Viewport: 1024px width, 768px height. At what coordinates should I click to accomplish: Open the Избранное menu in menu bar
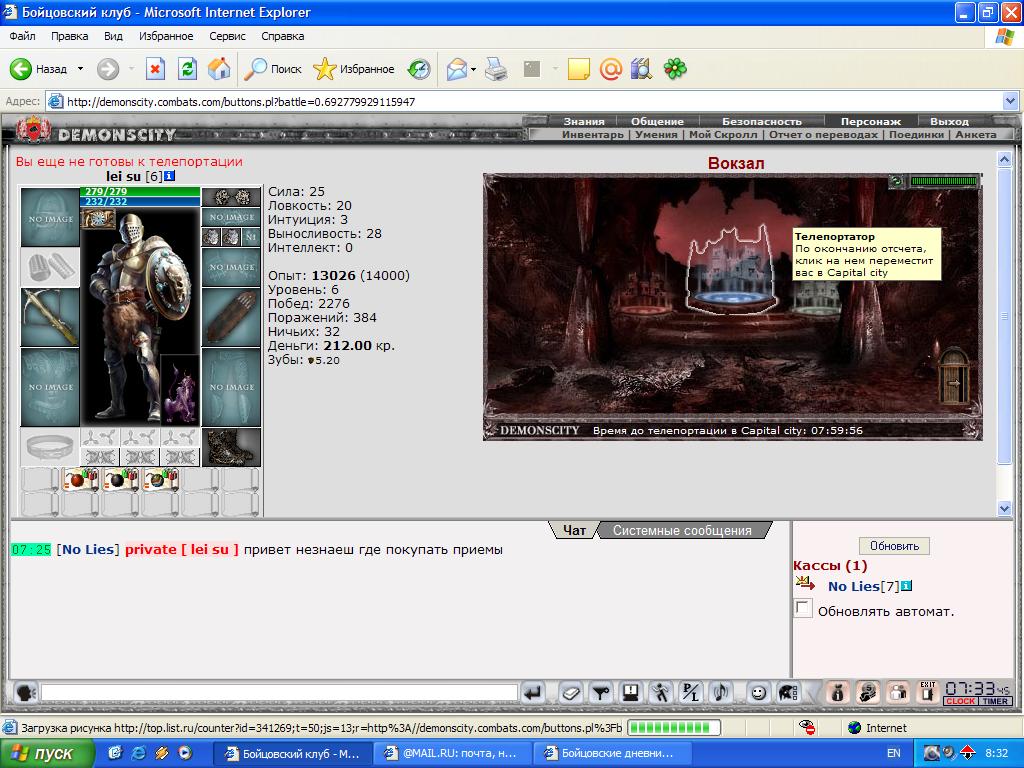coord(166,36)
